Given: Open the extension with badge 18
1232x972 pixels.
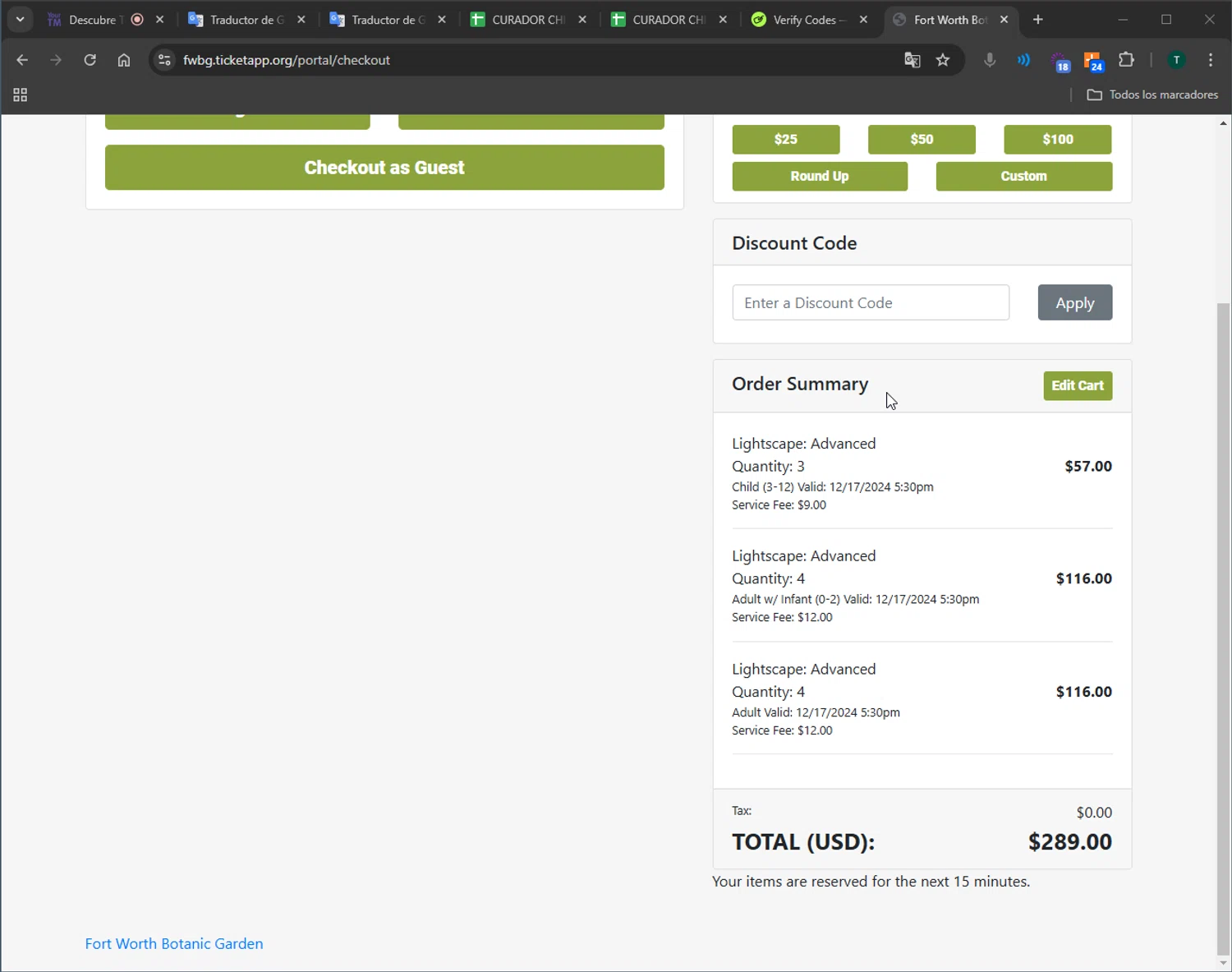Looking at the screenshot, I should point(1060,61).
